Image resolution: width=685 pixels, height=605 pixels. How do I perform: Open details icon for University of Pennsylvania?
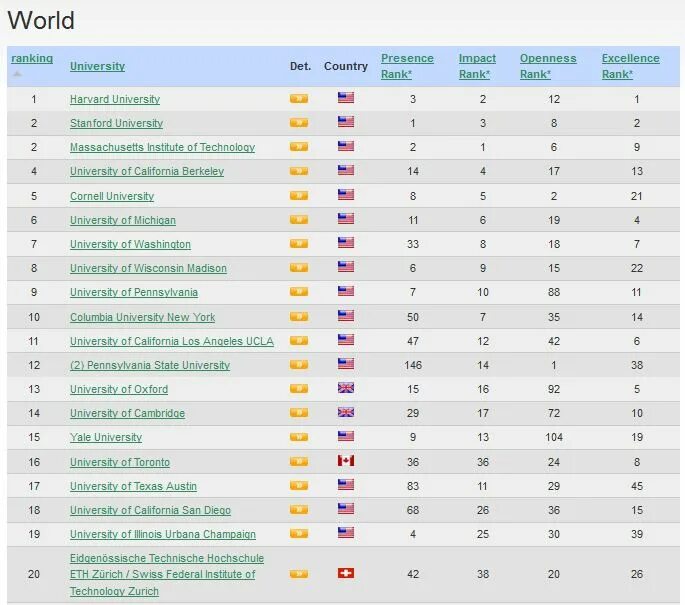coord(299,291)
